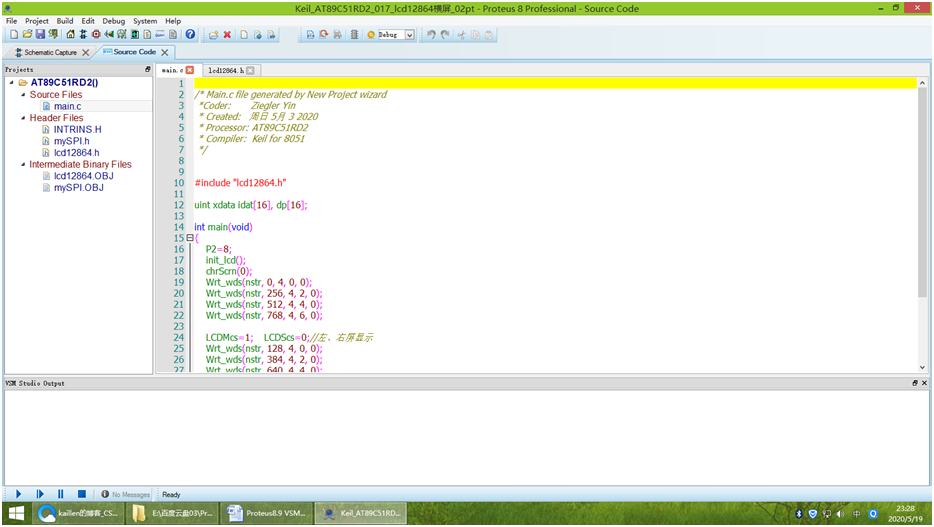Click the No Messages status indicator
Viewport: 934px width, 527px height.
pos(125,494)
